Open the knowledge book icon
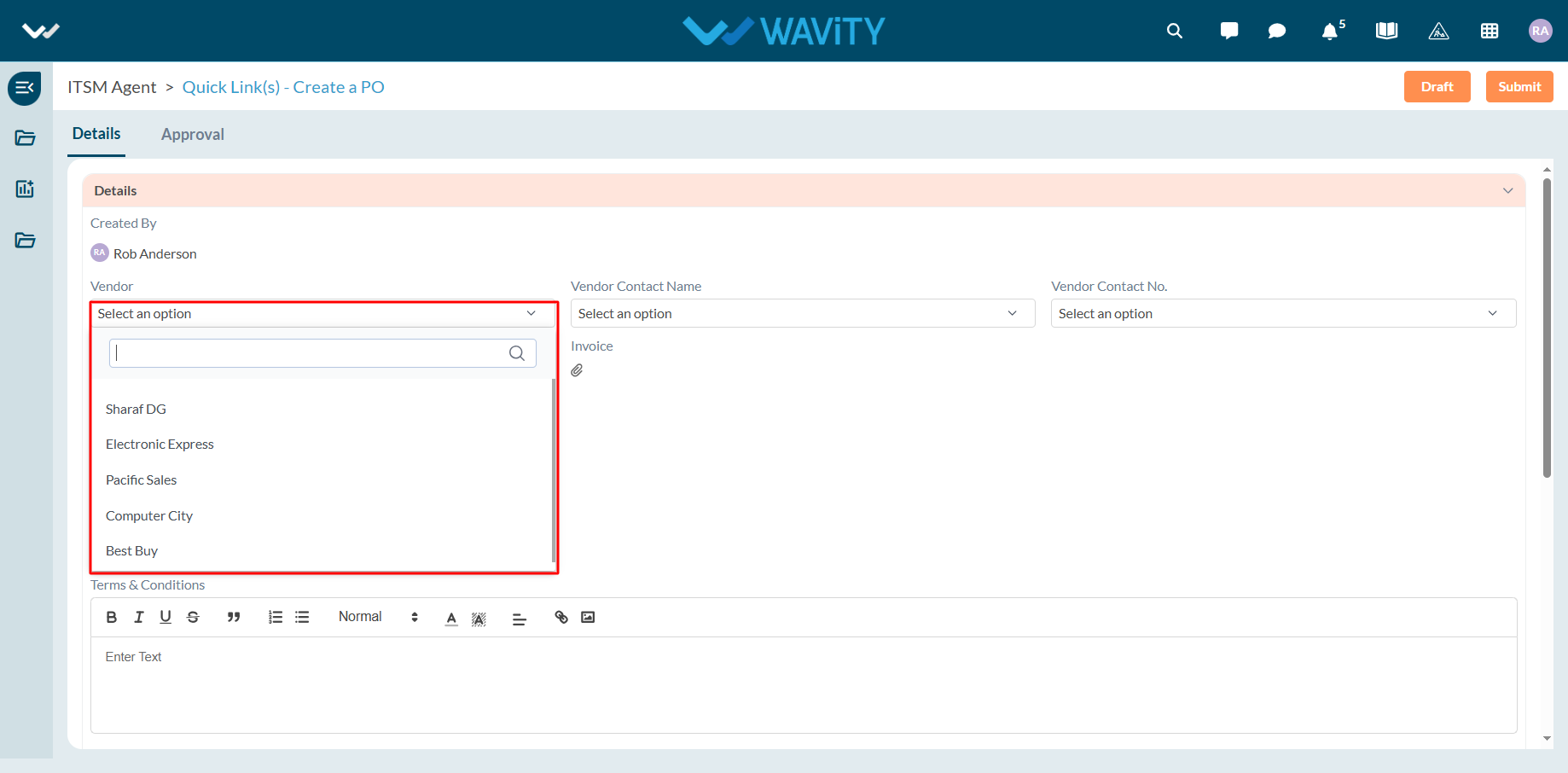Screen dimensions: 1568x773 pyautogui.click(x=1386, y=32)
